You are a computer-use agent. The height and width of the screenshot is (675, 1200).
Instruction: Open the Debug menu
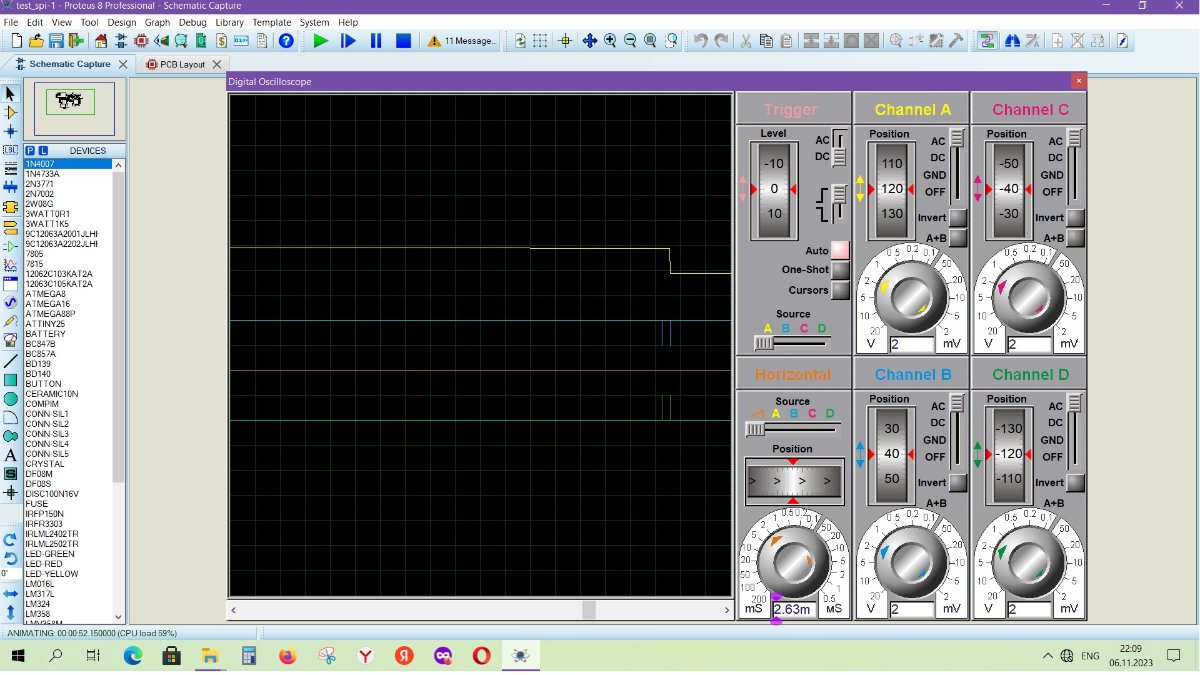coord(191,22)
